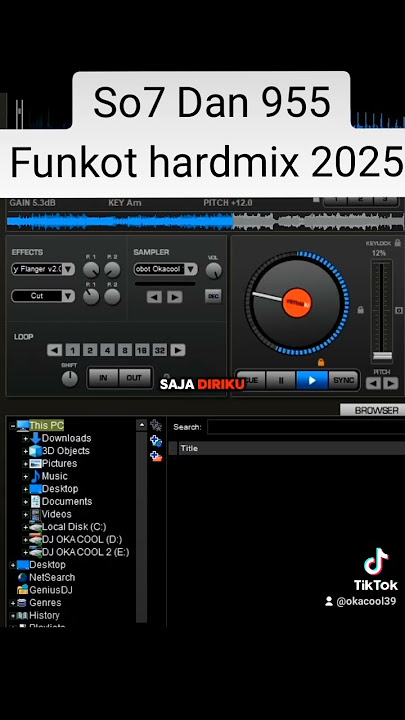Image resolution: width=405 pixels, height=720 pixels.
Task: Expand the Local Disk (C:) node
Action: point(26,527)
